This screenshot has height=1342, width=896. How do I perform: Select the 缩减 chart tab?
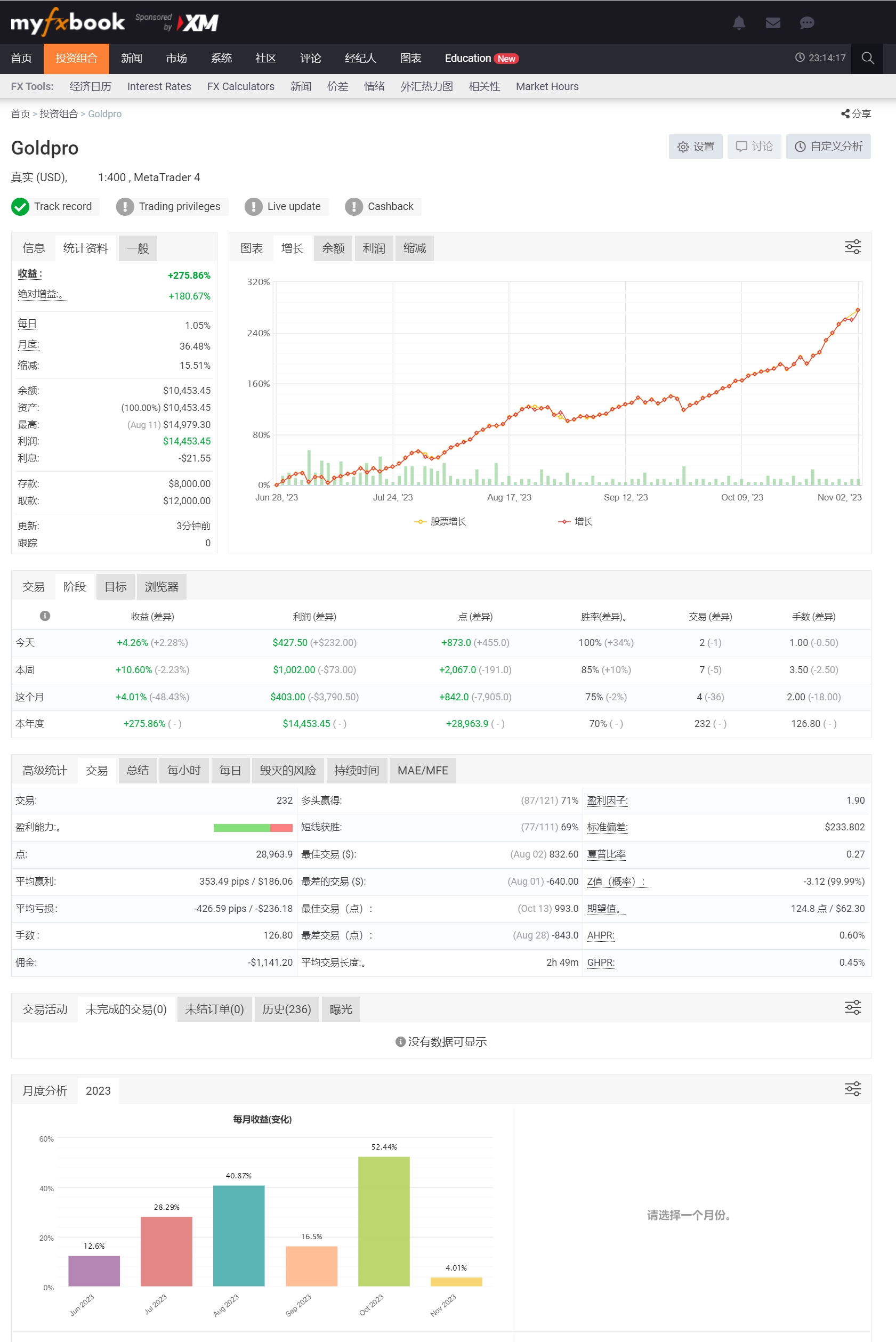pos(415,248)
